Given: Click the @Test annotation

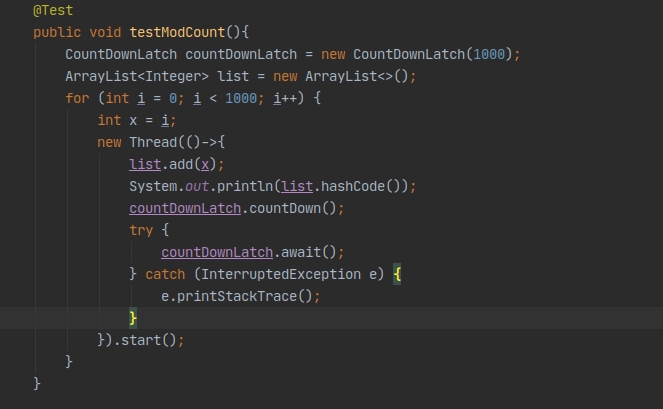Looking at the screenshot, I should click(53, 11).
